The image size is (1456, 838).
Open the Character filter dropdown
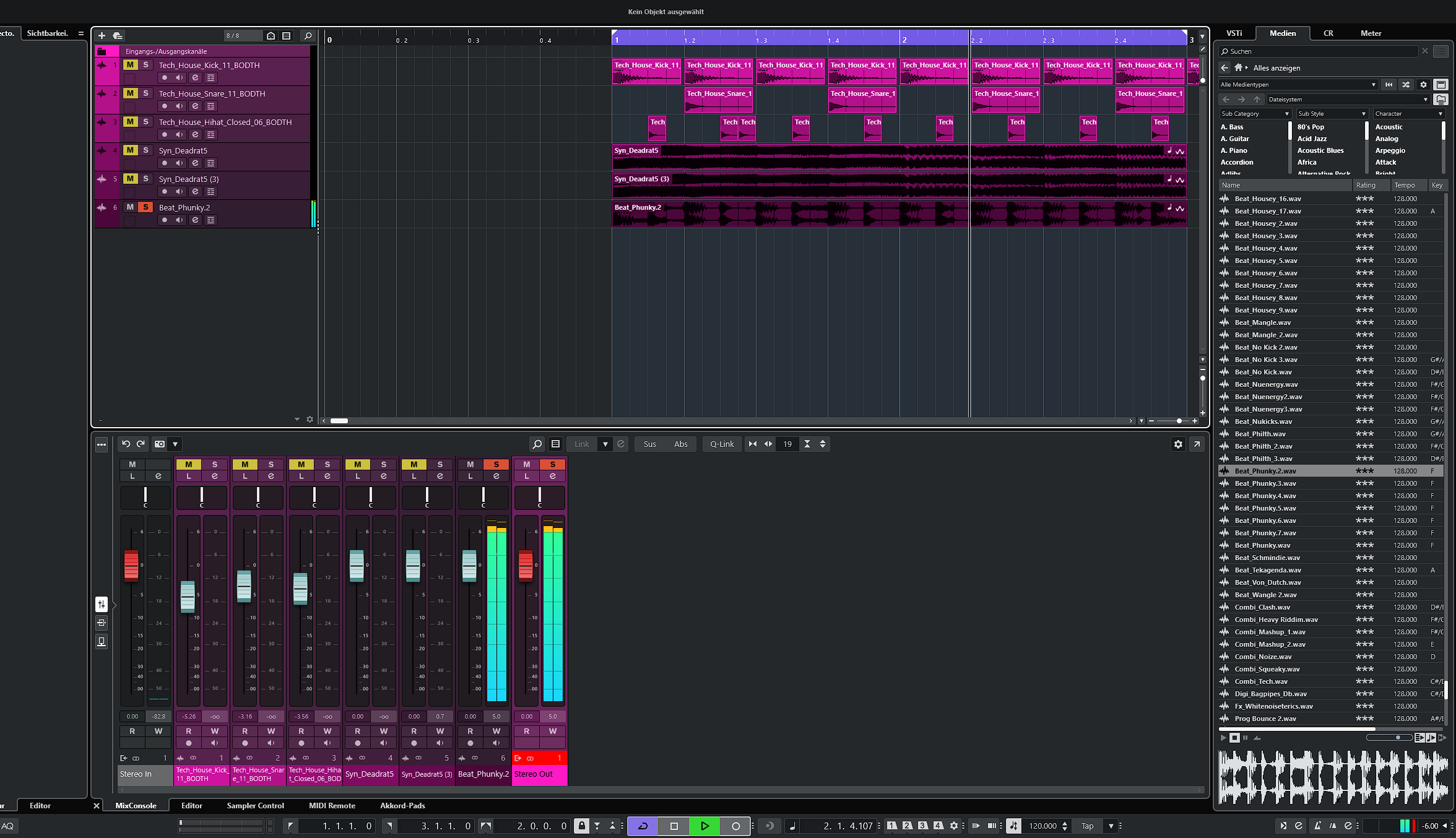tap(1408, 114)
